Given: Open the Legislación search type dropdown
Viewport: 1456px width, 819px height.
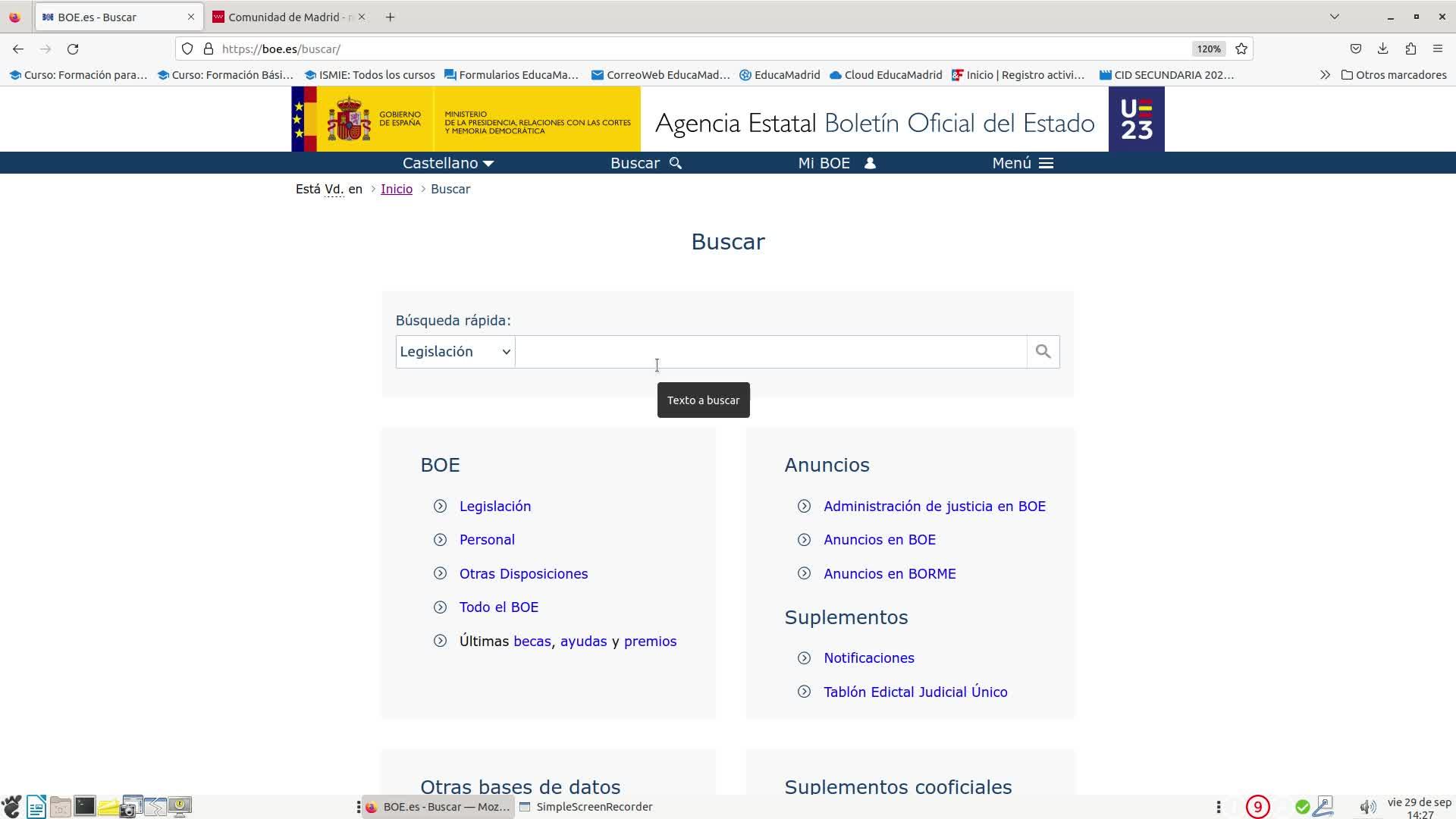Looking at the screenshot, I should pos(455,352).
